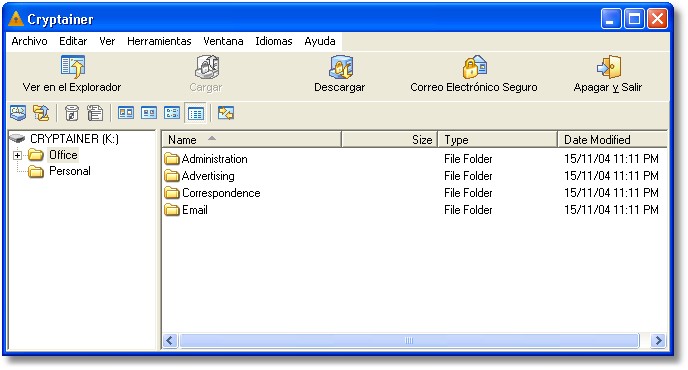Open the Herramientas menu
Screen dimensions: 688x370
pos(159,41)
